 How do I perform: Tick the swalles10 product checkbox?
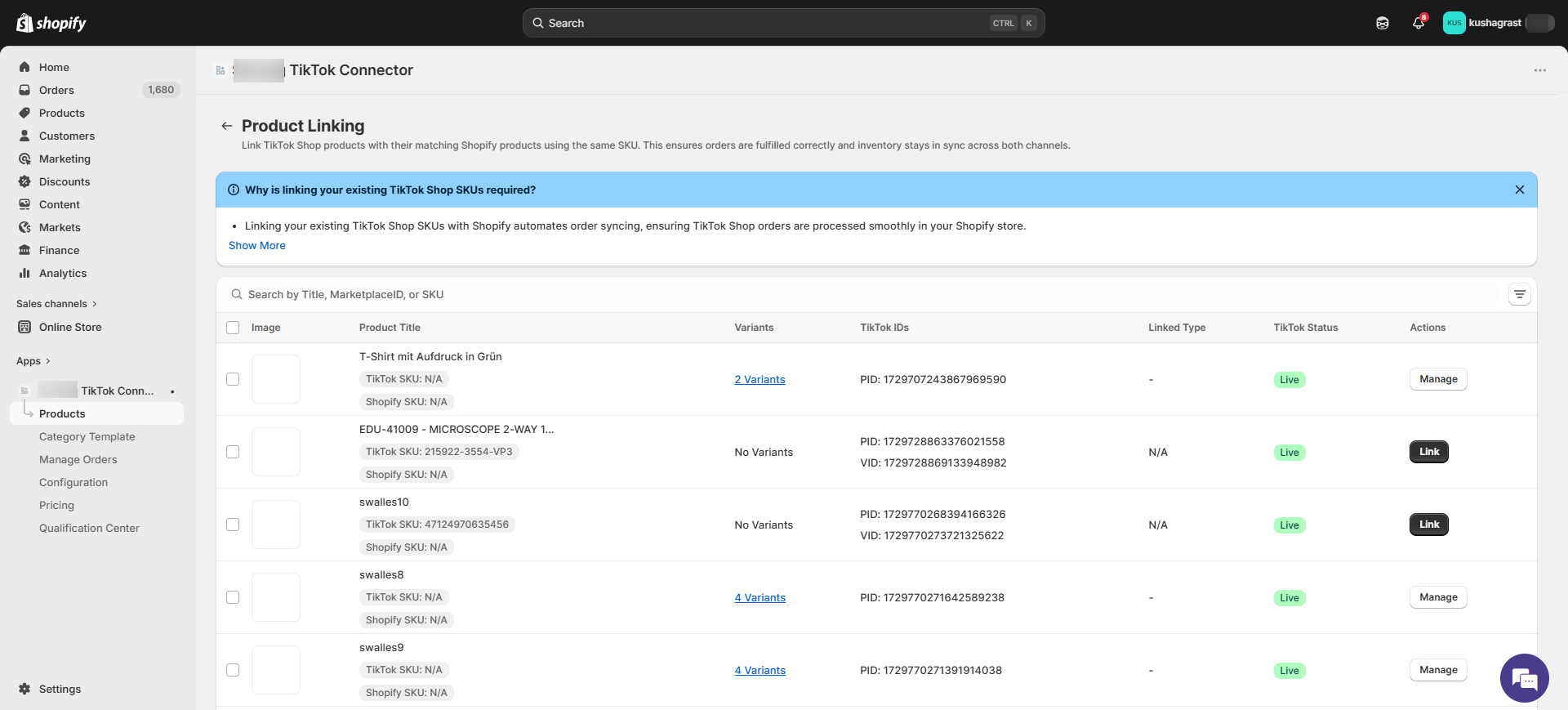point(233,525)
